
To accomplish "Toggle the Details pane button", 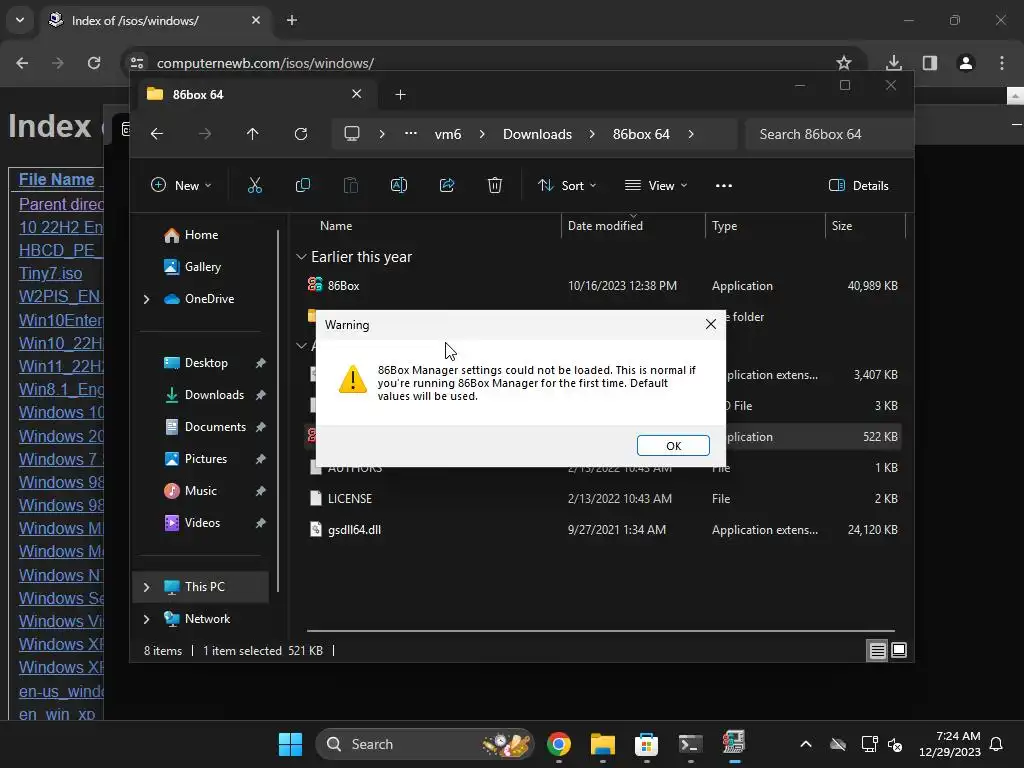I will point(858,185).
